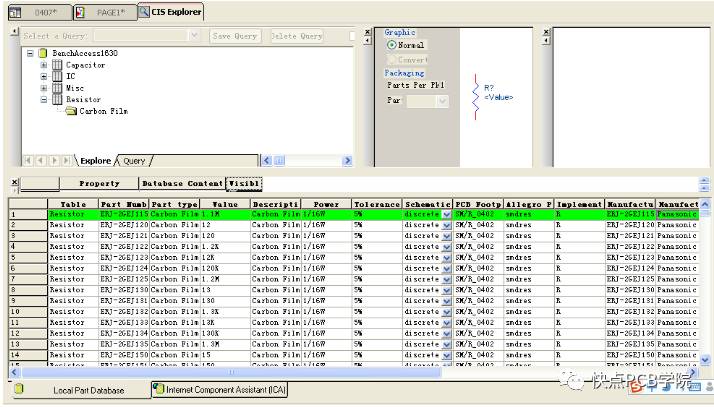Click row header number 7
Image resolution: width=714 pixels, height=411 pixels.
tap(28, 279)
